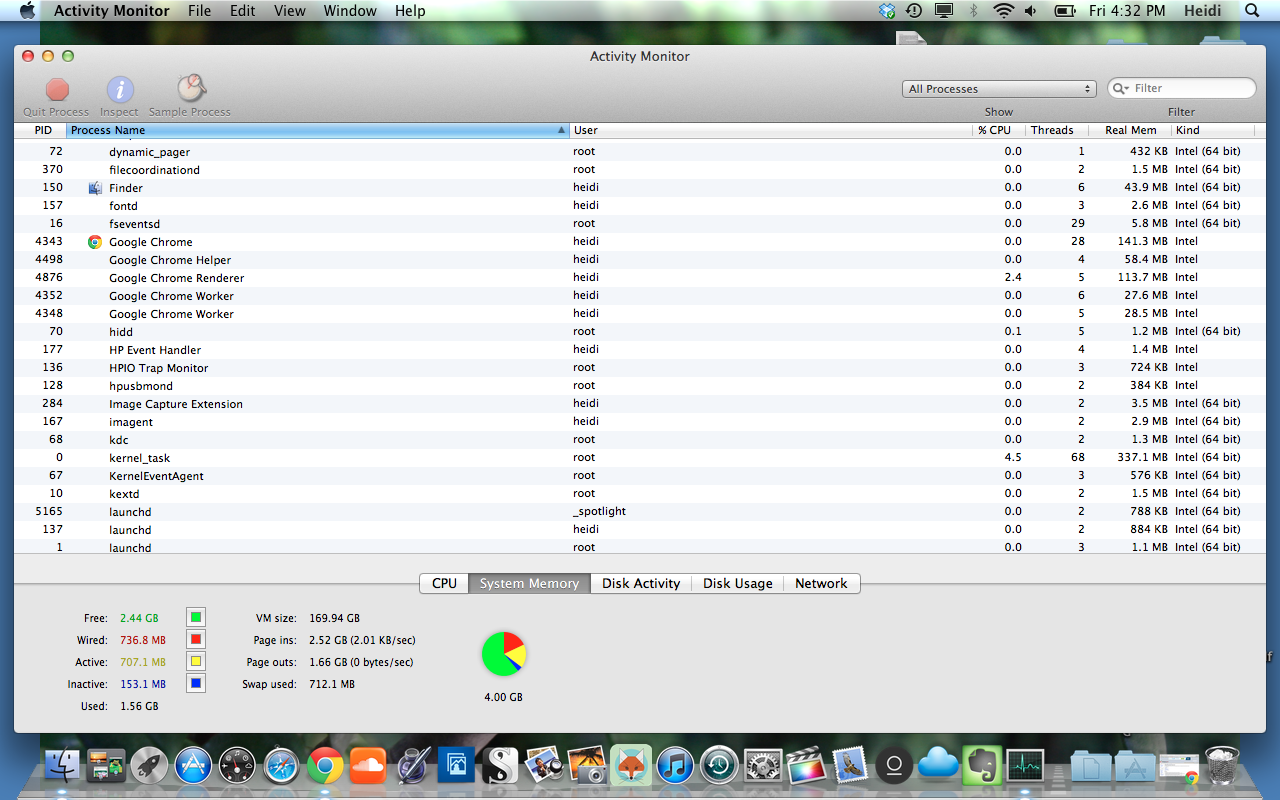The width and height of the screenshot is (1280, 800).
Task: Open Scrivener S icon in Dock
Action: 500,766
